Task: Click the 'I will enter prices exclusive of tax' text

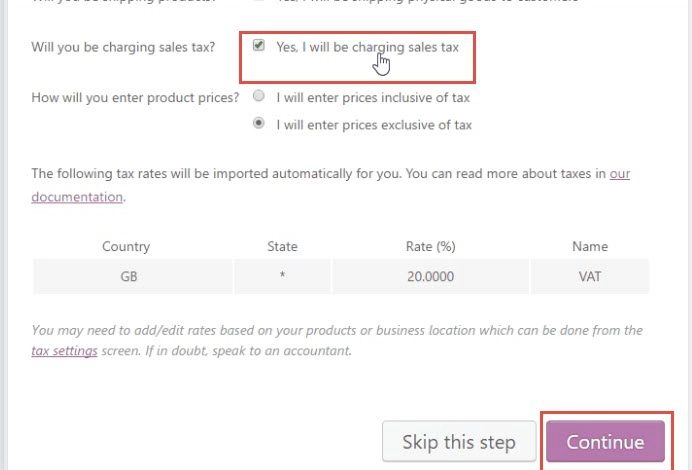Action: [374, 125]
